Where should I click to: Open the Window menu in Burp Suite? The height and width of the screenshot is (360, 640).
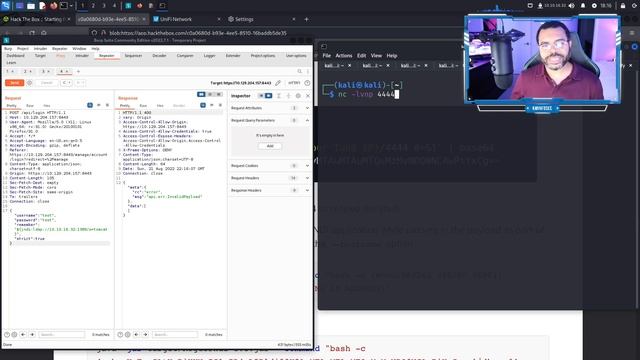(x=79, y=49)
